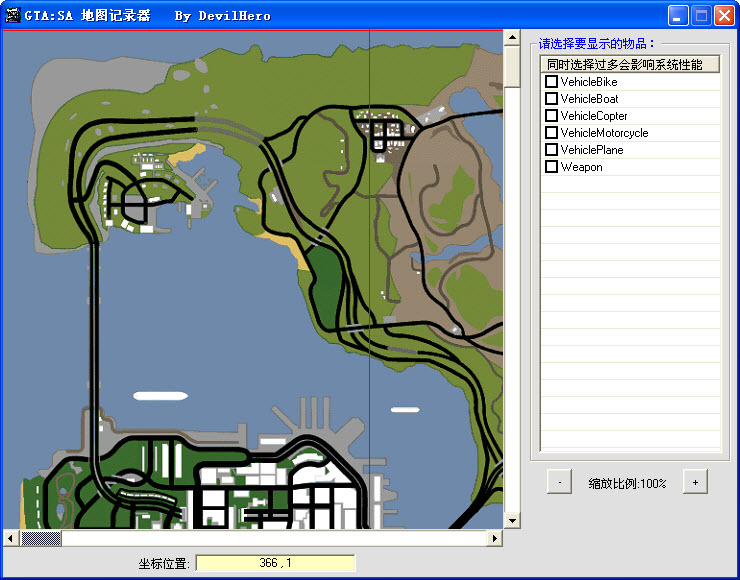Click the map scroll down arrow
The image size is (740, 580).
[x=512, y=521]
